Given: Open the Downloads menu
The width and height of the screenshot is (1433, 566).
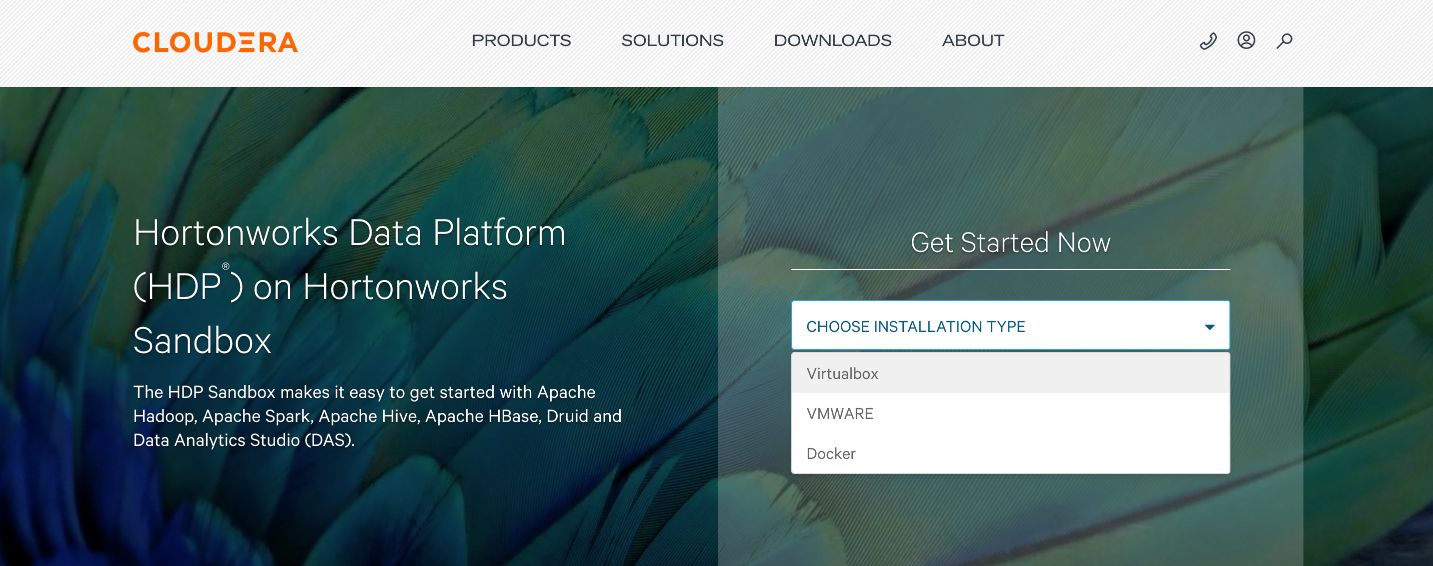Looking at the screenshot, I should coord(833,41).
